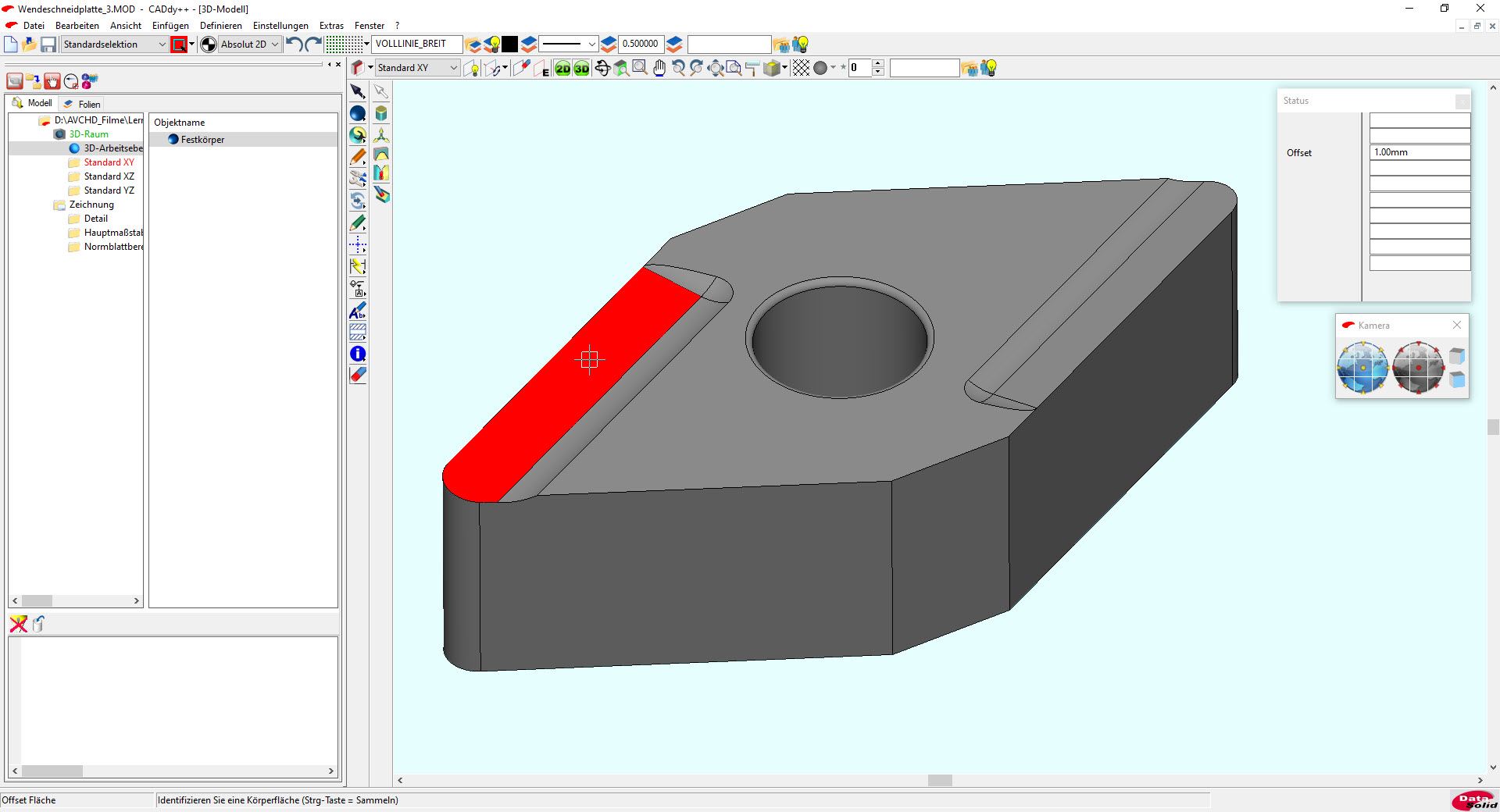Close the Kamera panel

(1456, 326)
